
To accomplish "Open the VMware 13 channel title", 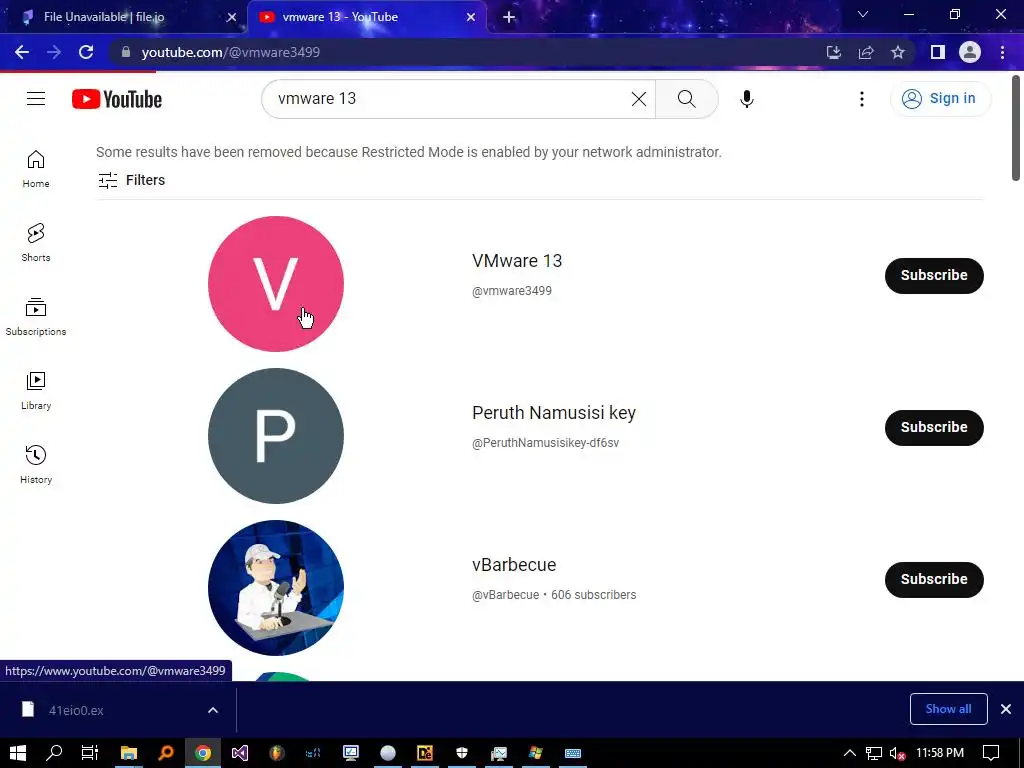I will point(517,261).
